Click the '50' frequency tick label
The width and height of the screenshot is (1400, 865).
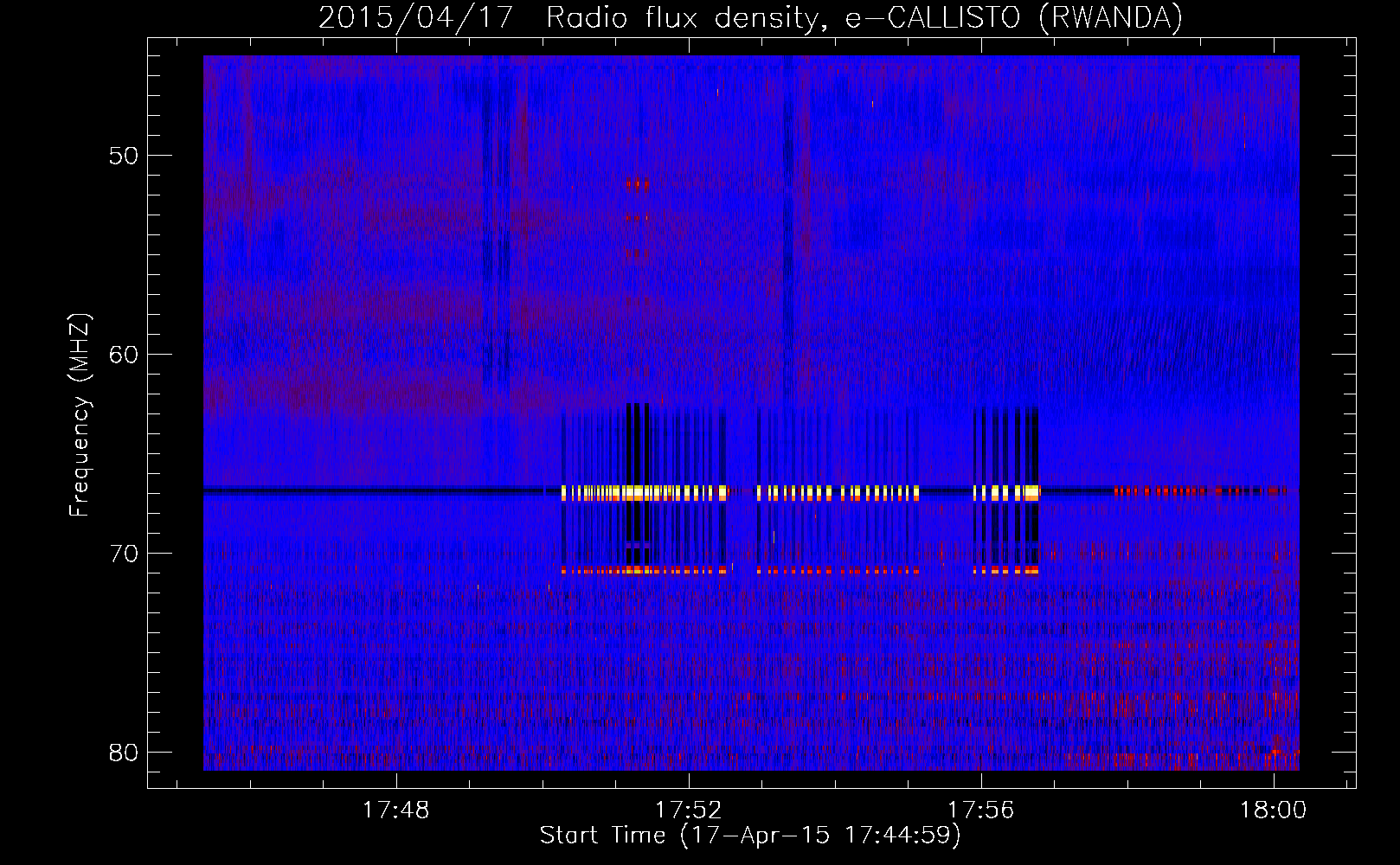pos(124,156)
